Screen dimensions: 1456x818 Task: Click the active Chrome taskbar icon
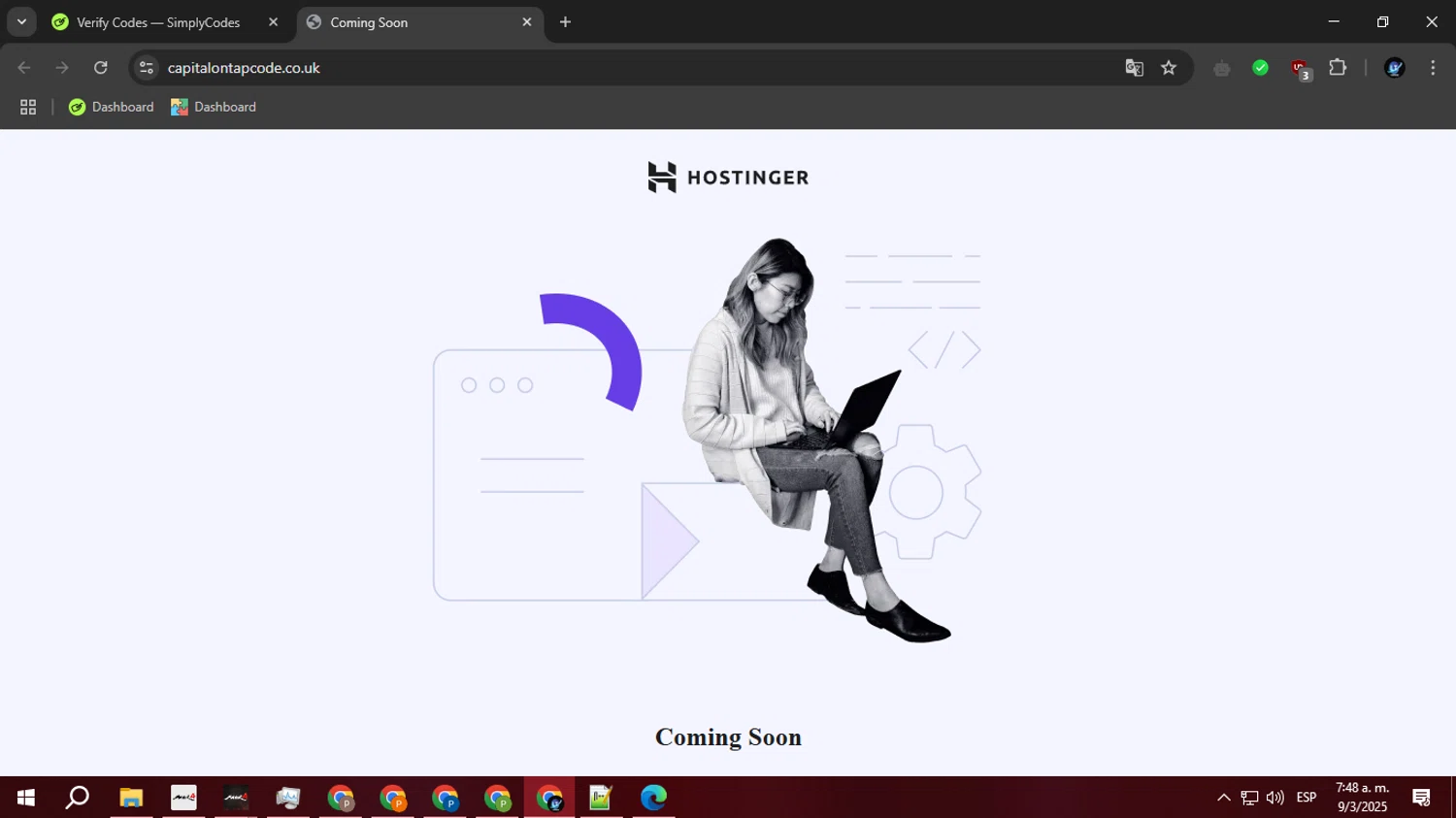[550, 798]
